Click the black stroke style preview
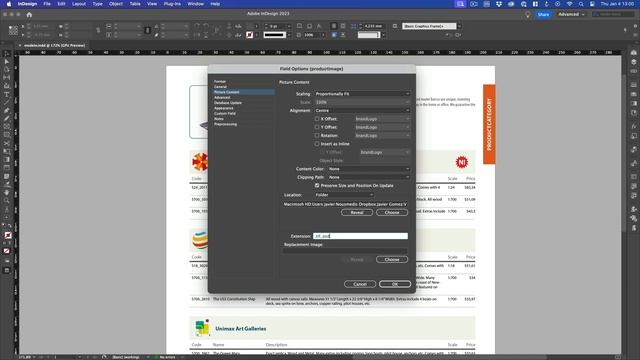This screenshot has width=640, height=360. click(x=275, y=35)
